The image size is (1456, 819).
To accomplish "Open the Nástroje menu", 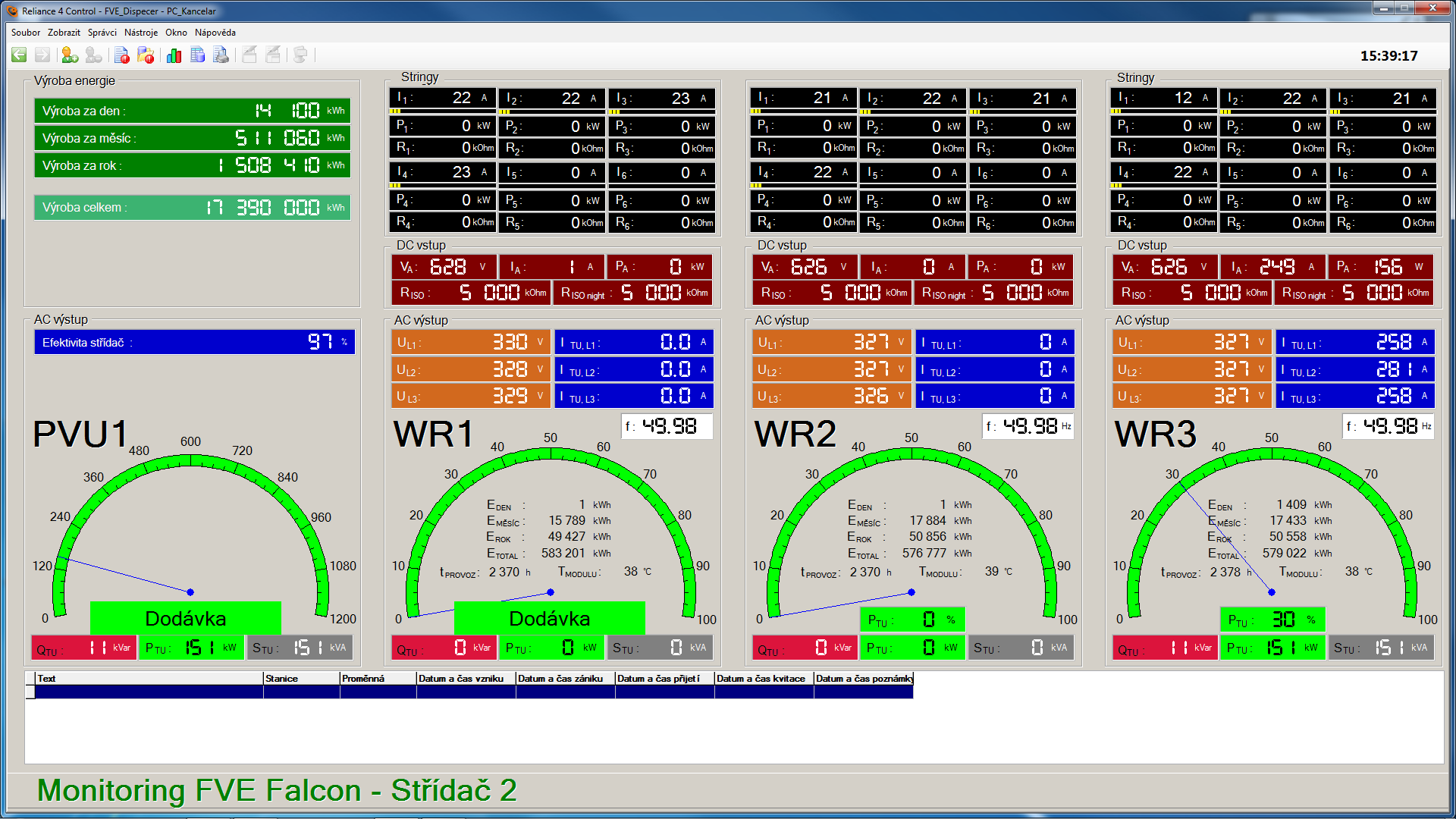I will pos(141,33).
